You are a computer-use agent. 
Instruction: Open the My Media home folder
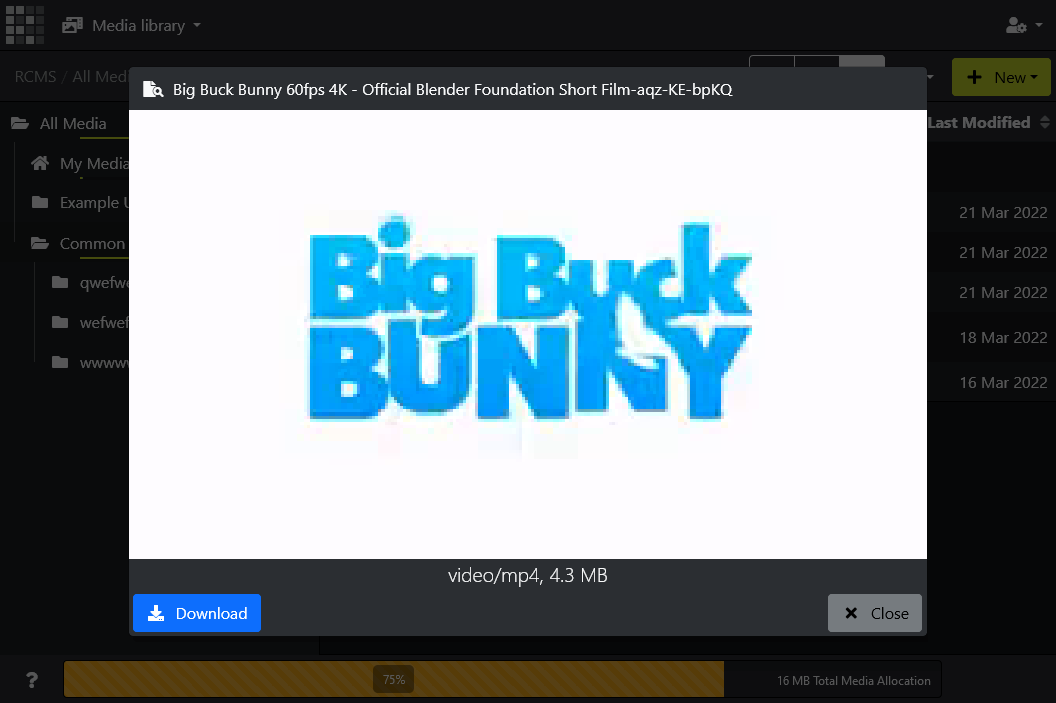79,164
